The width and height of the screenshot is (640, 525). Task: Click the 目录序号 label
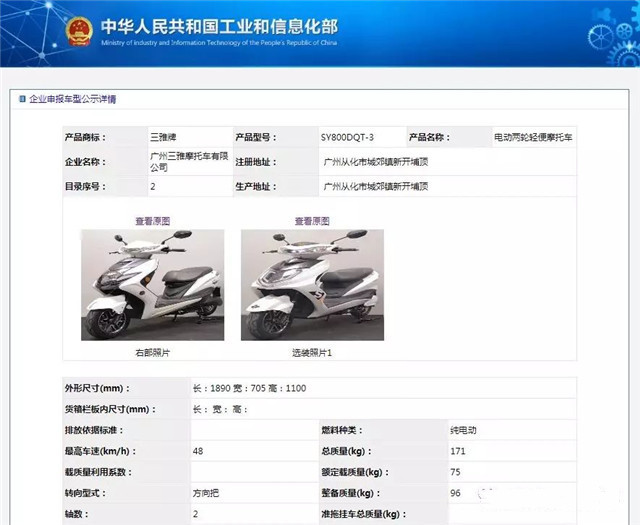tap(85, 187)
